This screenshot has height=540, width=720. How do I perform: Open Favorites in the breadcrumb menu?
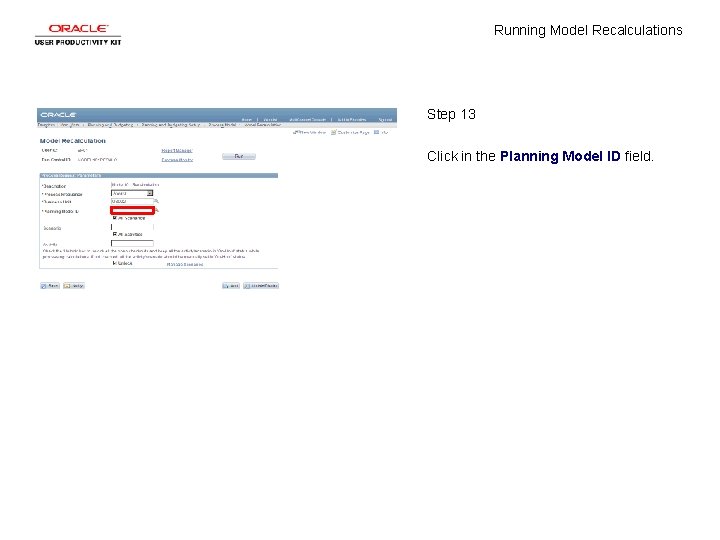[46, 125]
